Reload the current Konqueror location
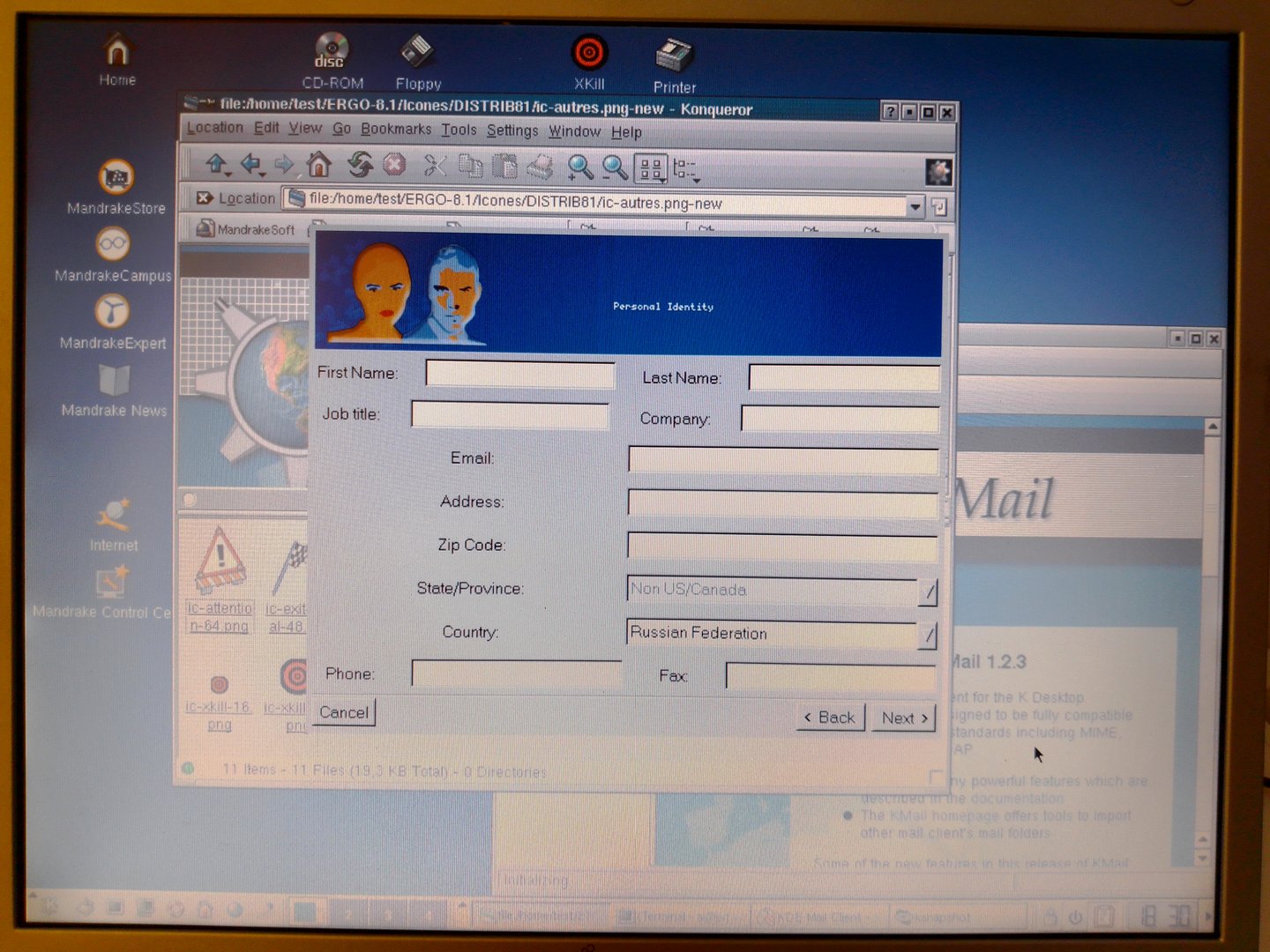This screenshot has height=952, width=1270. (360, 165)
